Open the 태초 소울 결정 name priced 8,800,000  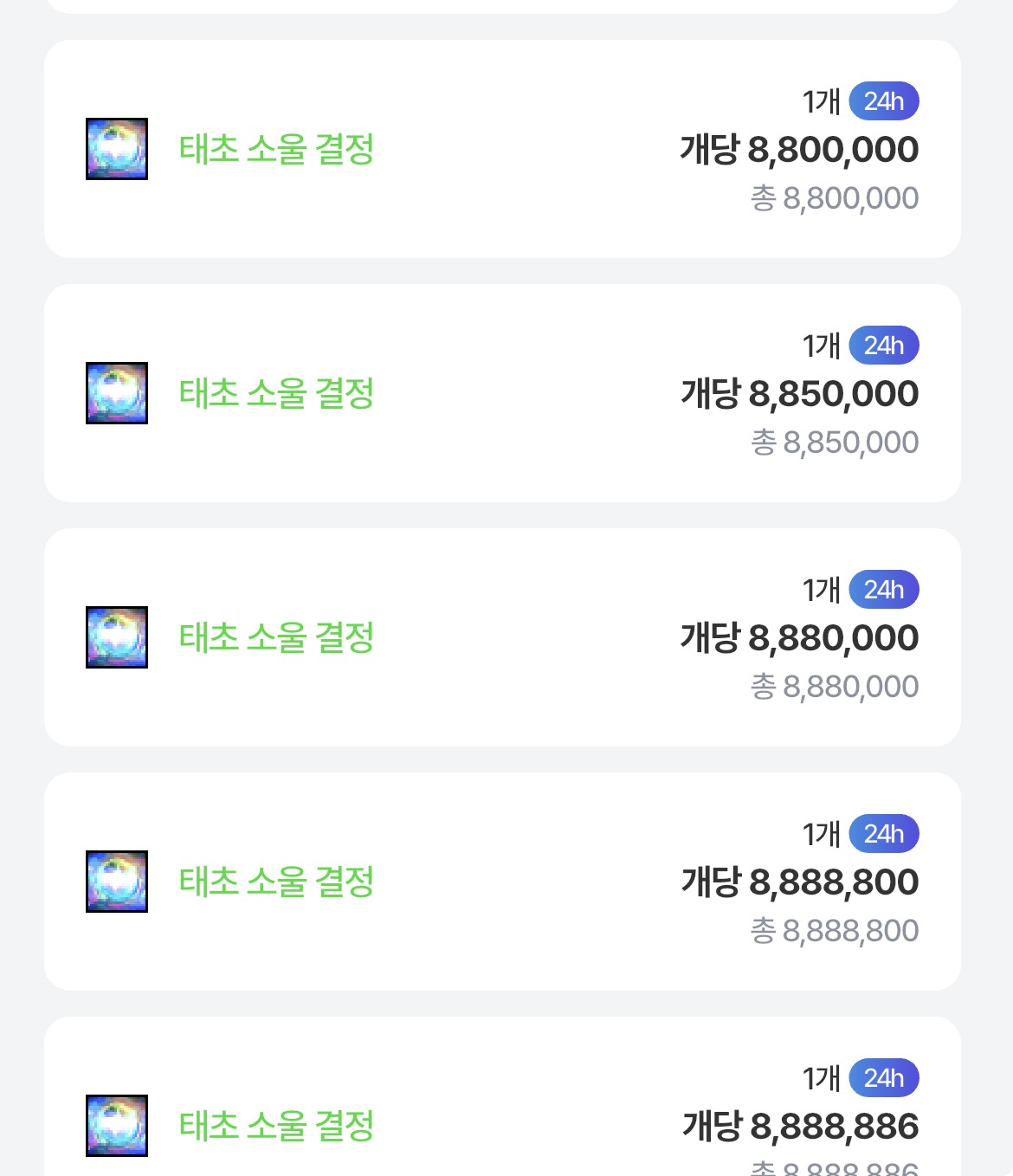(x=276, y=149)
